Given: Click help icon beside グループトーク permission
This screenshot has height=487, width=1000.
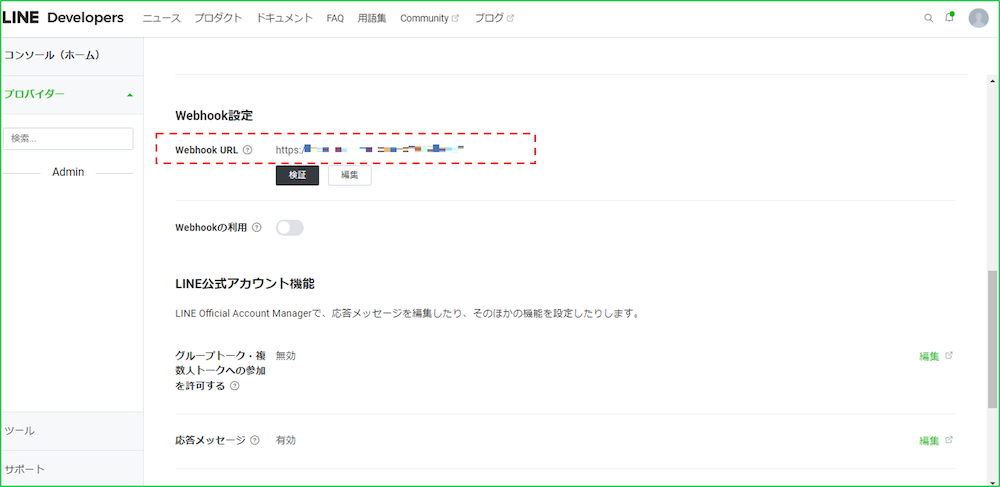Looking at the screenshot, I should click(234, 386).
